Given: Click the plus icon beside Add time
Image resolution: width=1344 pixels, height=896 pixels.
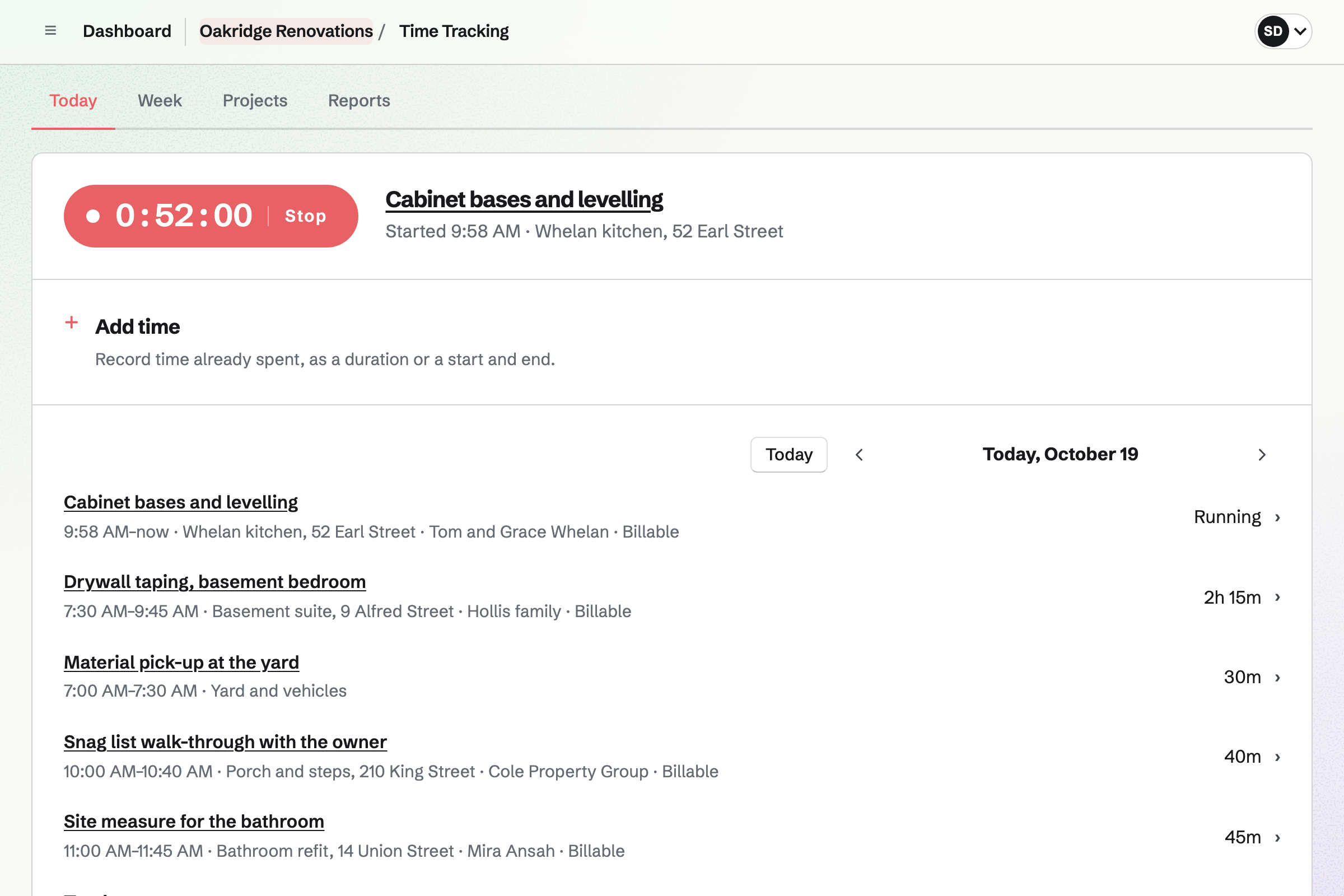Looking at the screenshot, I should click(72, 323).
